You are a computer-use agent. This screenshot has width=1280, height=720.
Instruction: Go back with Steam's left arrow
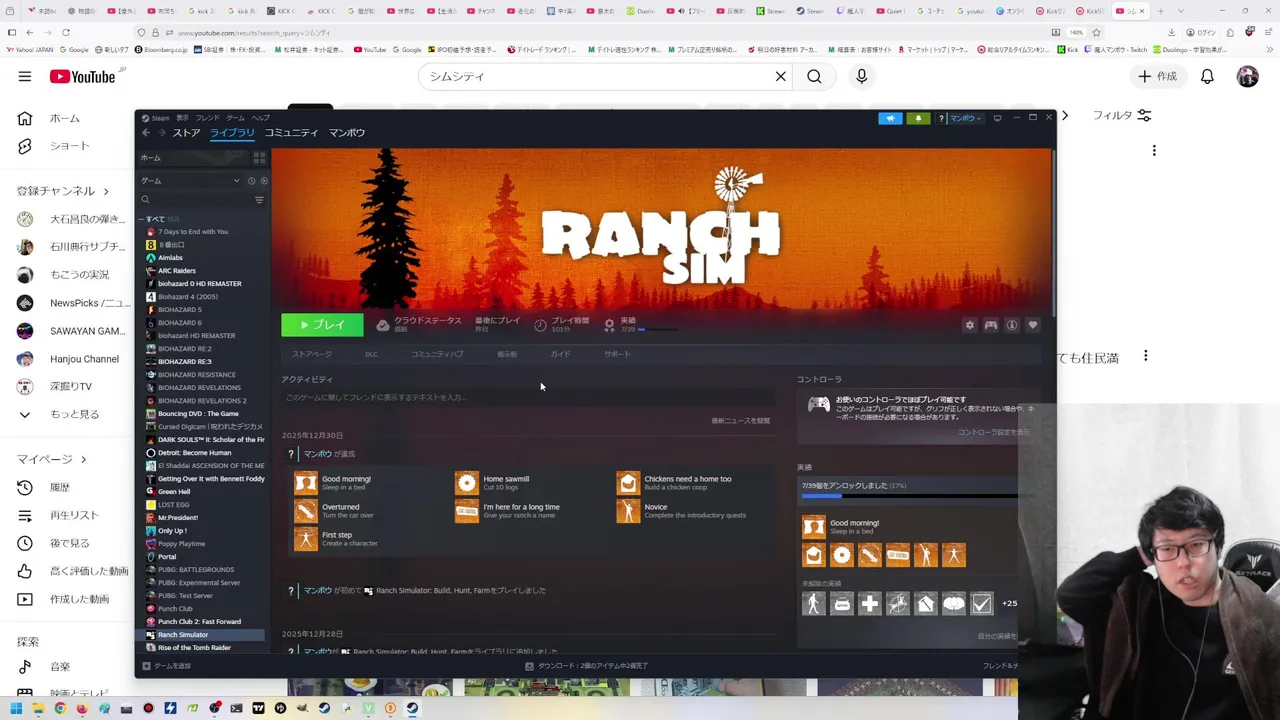[146, 133]
